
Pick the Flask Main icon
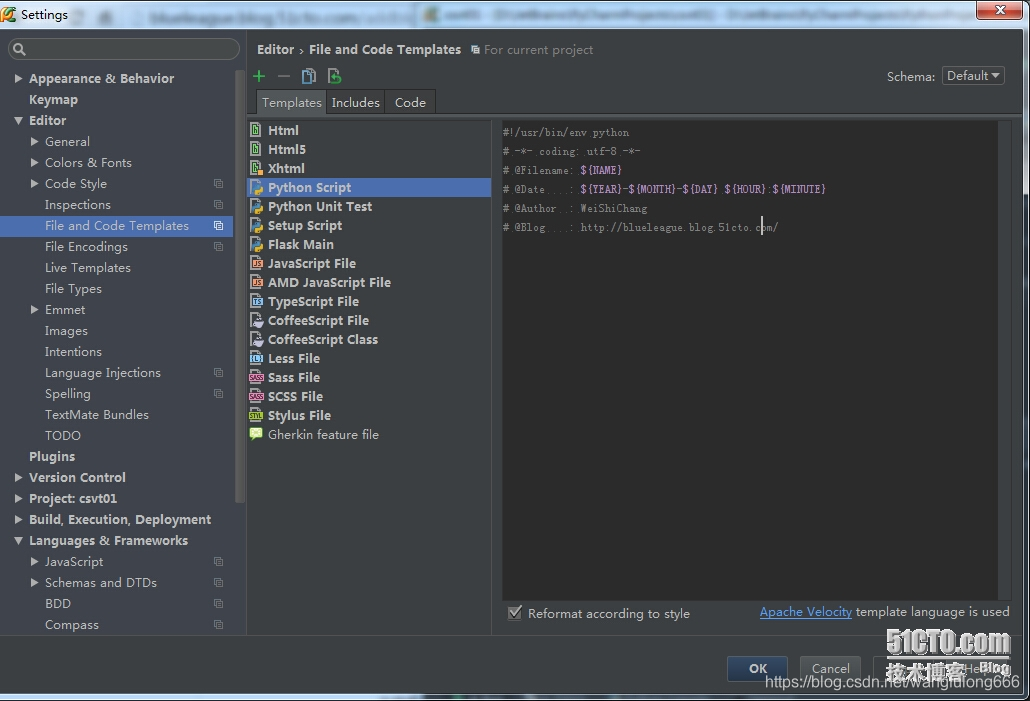click(x=256, y=244)
